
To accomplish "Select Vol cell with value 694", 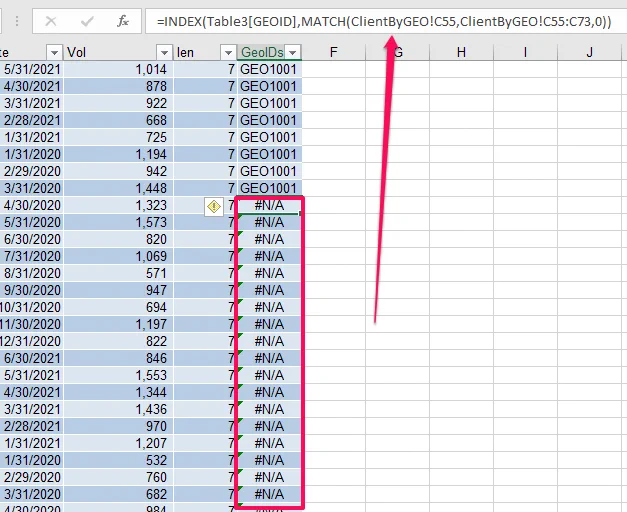I will [118, 308].
